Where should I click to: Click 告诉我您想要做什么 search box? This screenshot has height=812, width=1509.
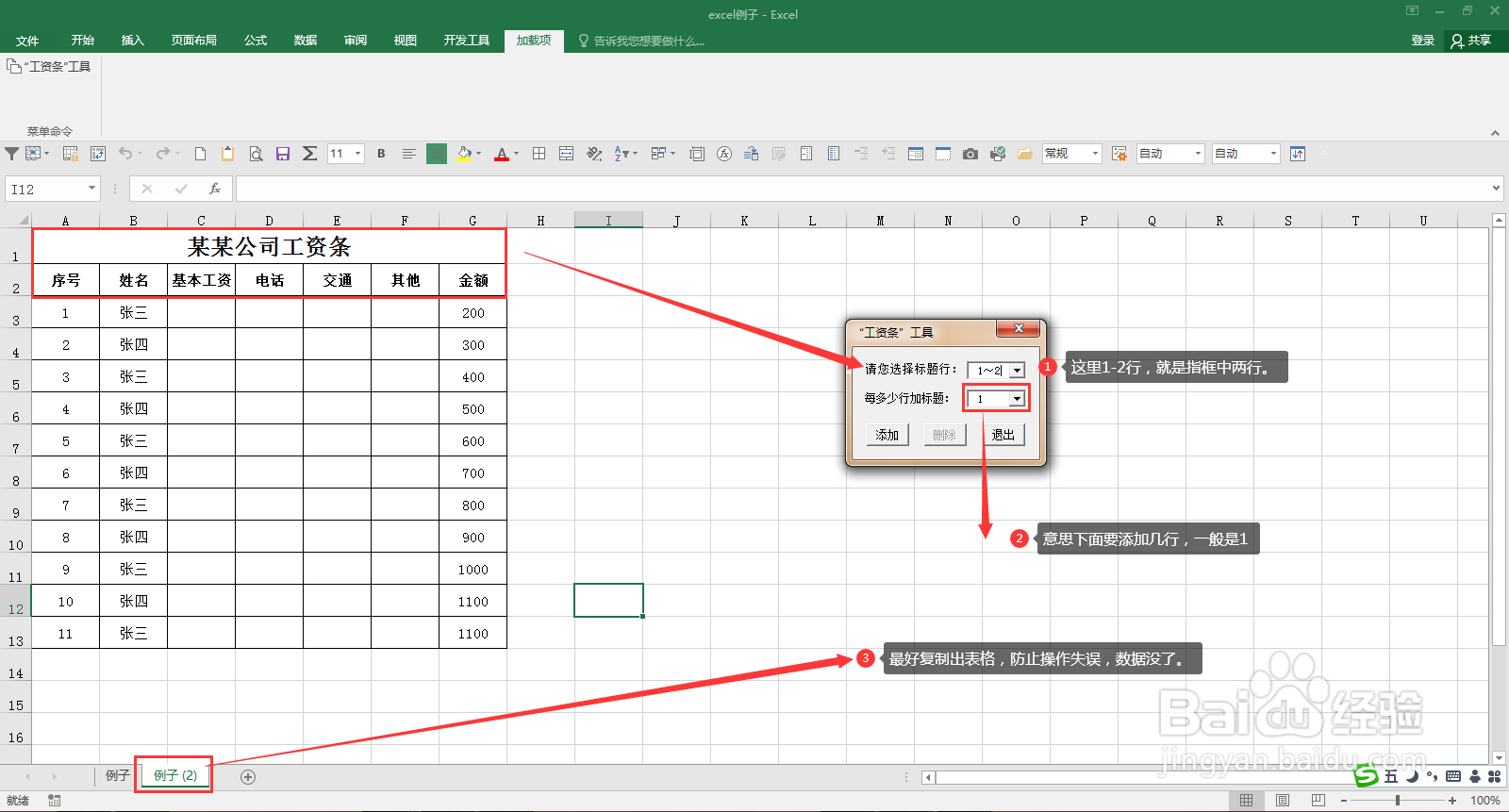tap(641, 41)
